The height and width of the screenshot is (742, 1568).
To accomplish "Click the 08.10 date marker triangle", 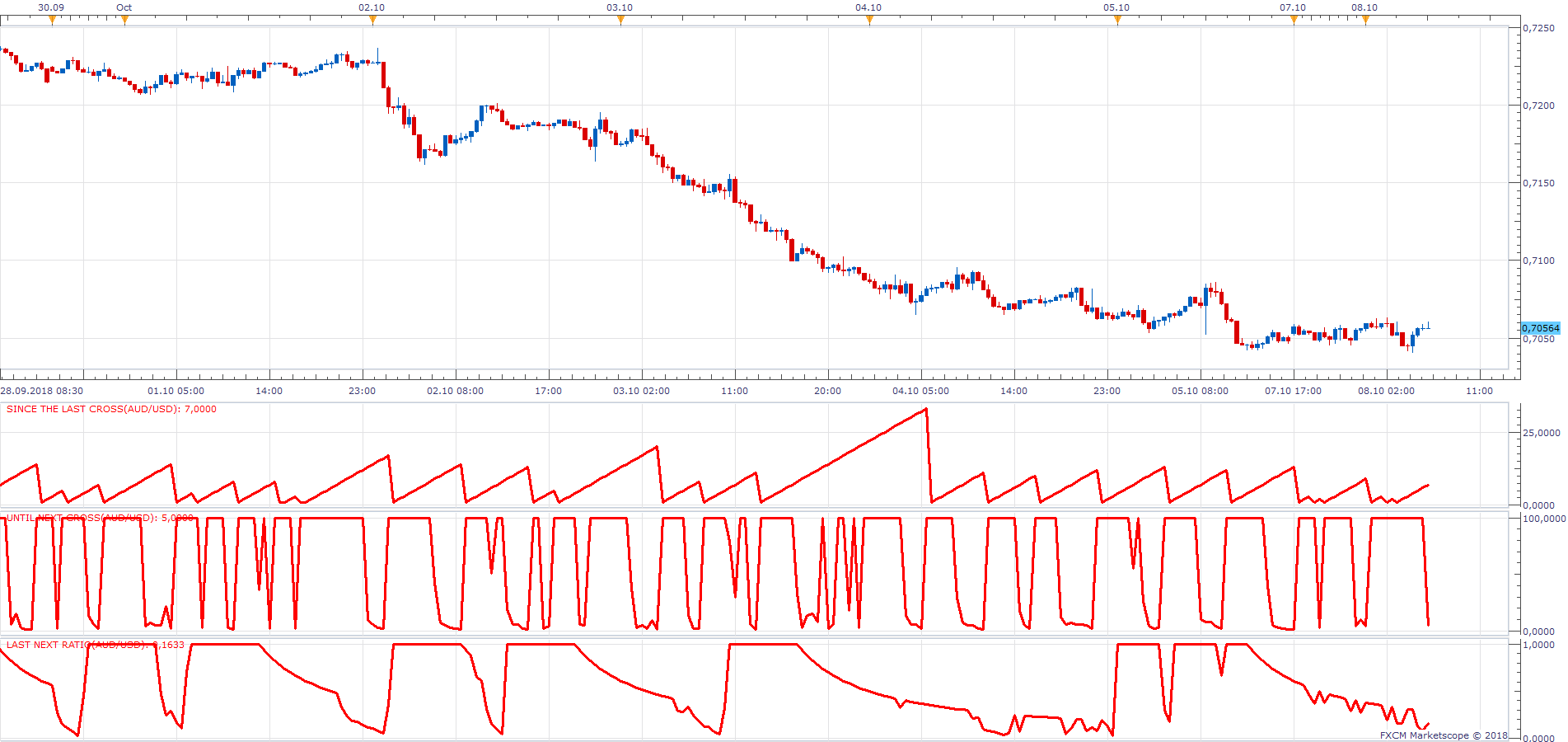I will click(x=1365, y=21).
